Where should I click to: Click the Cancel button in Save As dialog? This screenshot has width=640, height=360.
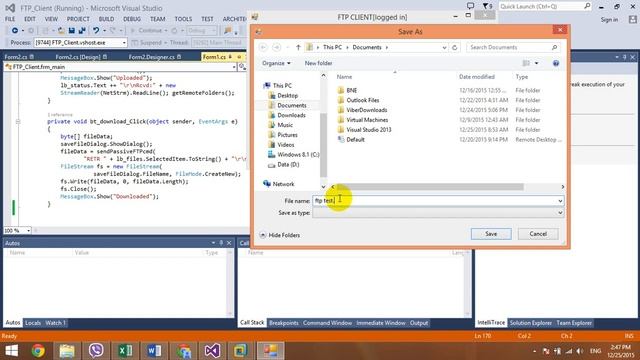[538, 234]
